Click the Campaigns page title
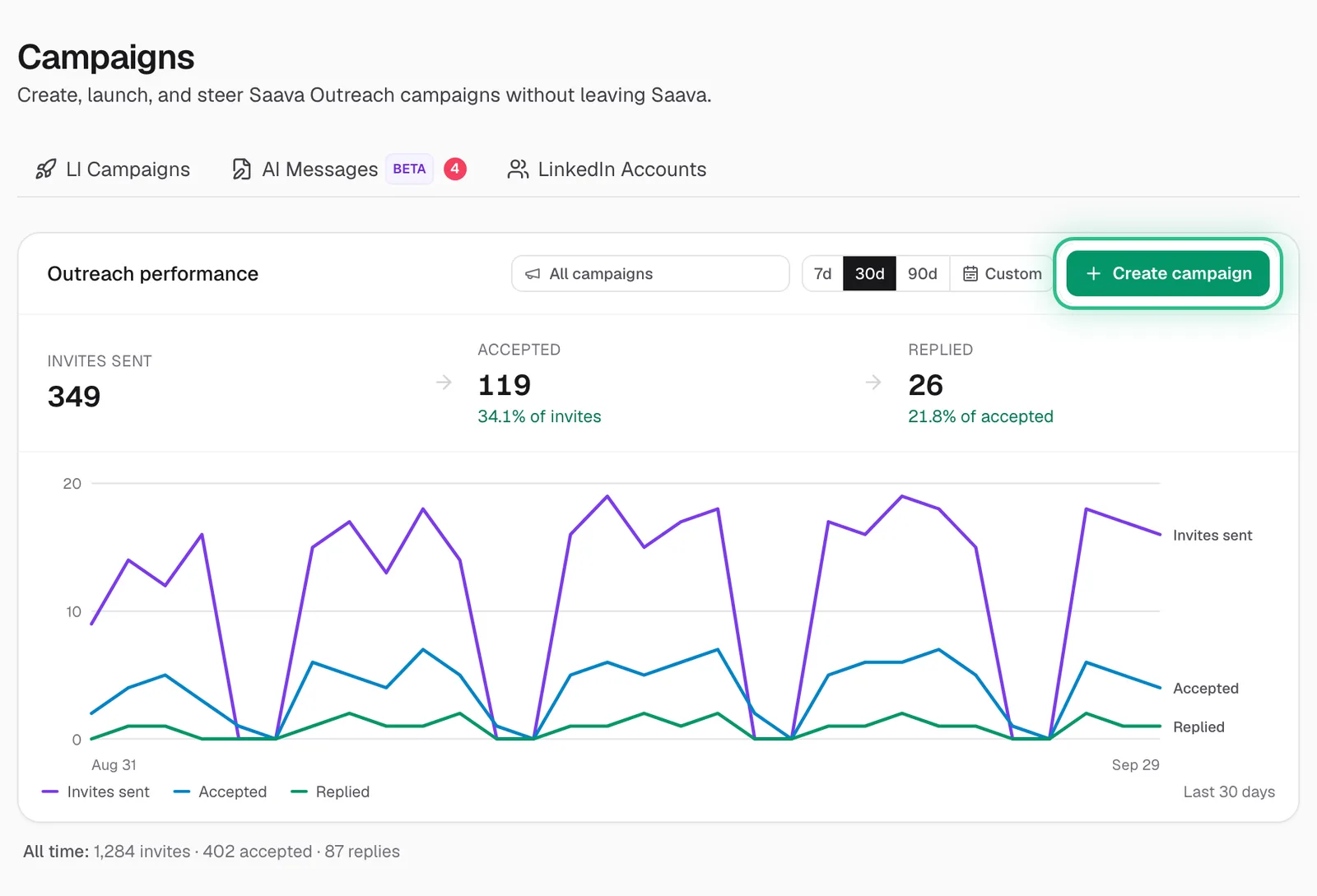 [106, 58]
